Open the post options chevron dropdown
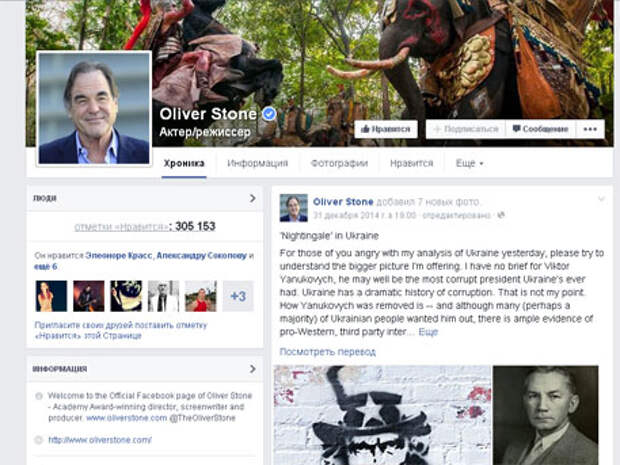This screenshot has height=465, width=620. (601, 199)
